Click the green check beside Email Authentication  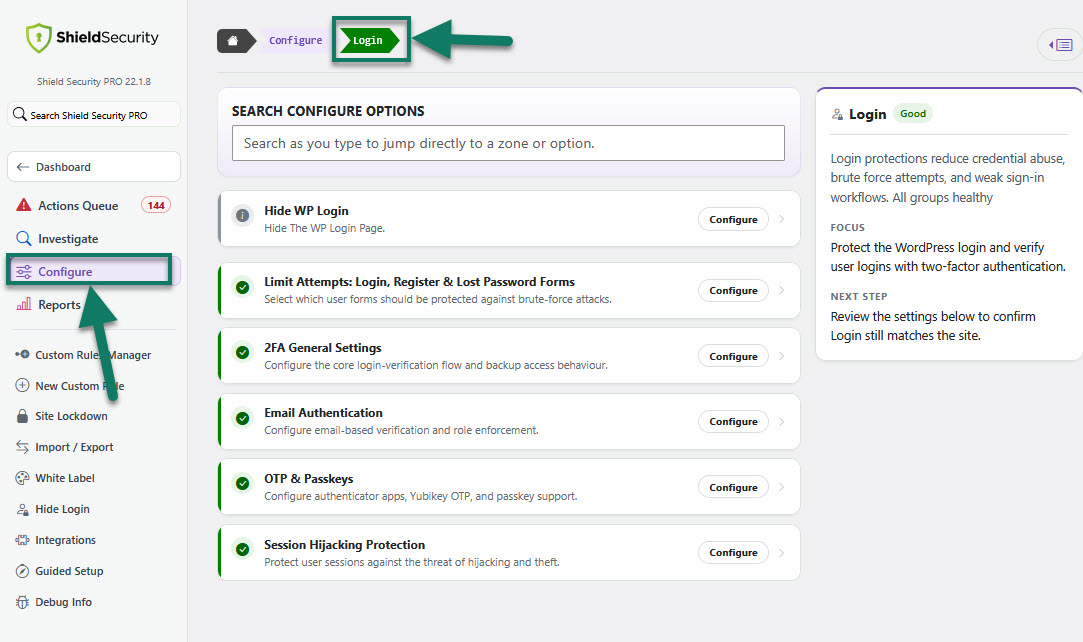pos(242,418)
